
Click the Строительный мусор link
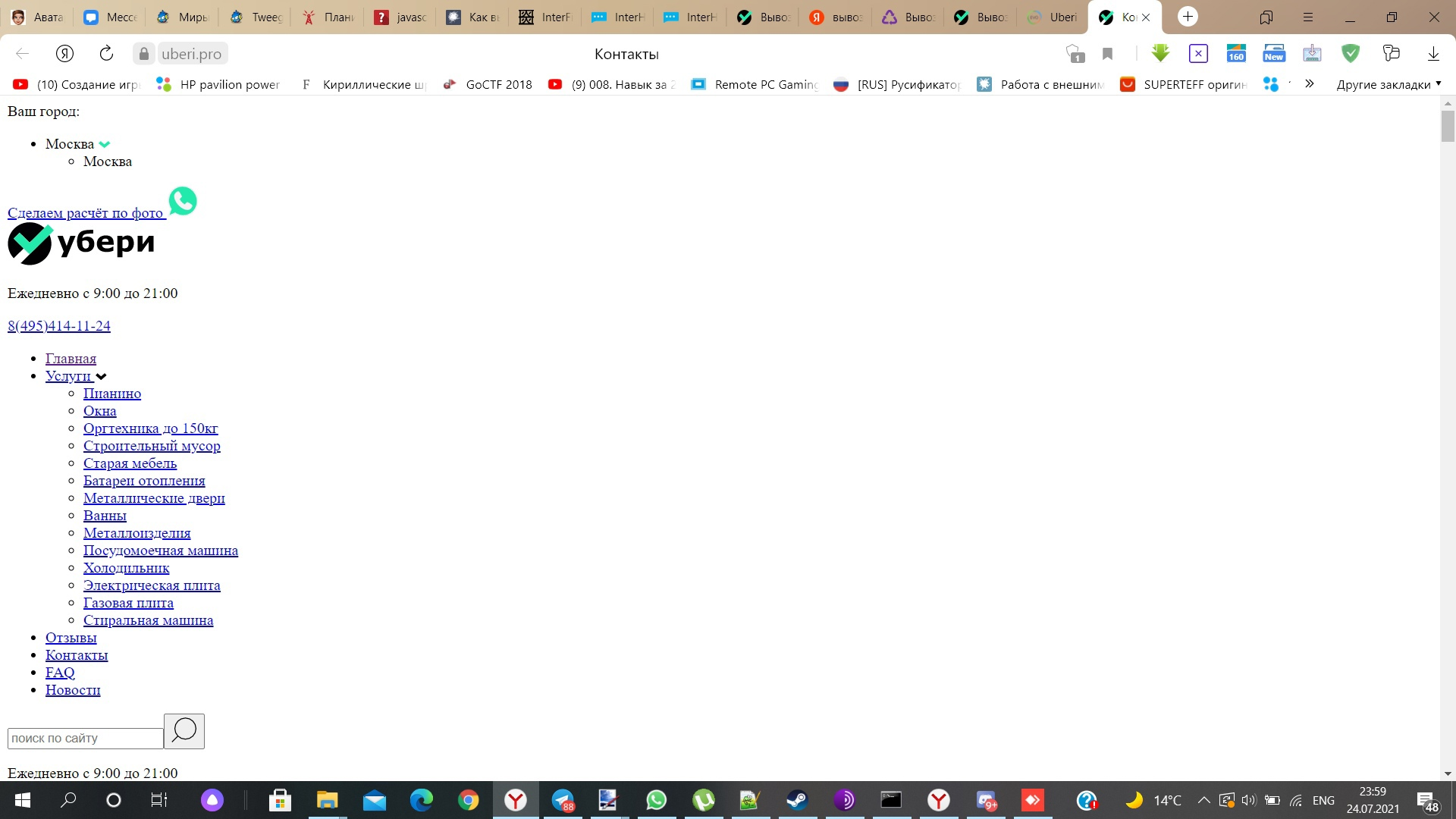pyautogui.click(x=152, y=446)
